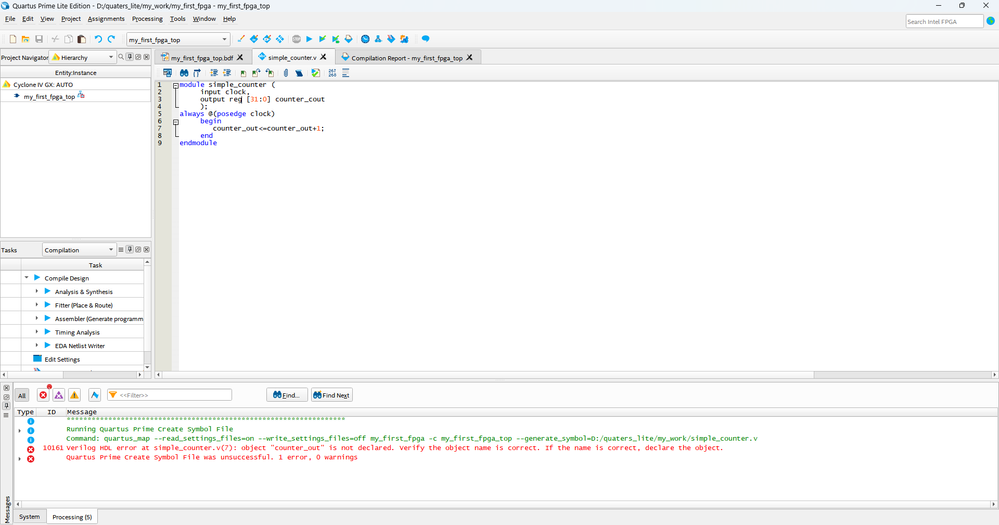The width and height of the screenshot is (999, 525).
Task: Open the Compilation dropdown in Tasks panel
Action: tap(79, 250)
